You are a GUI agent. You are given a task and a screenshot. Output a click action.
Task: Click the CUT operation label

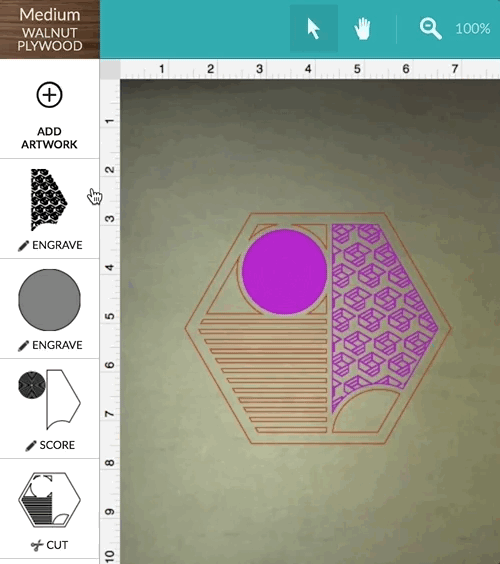coord(57,545)
